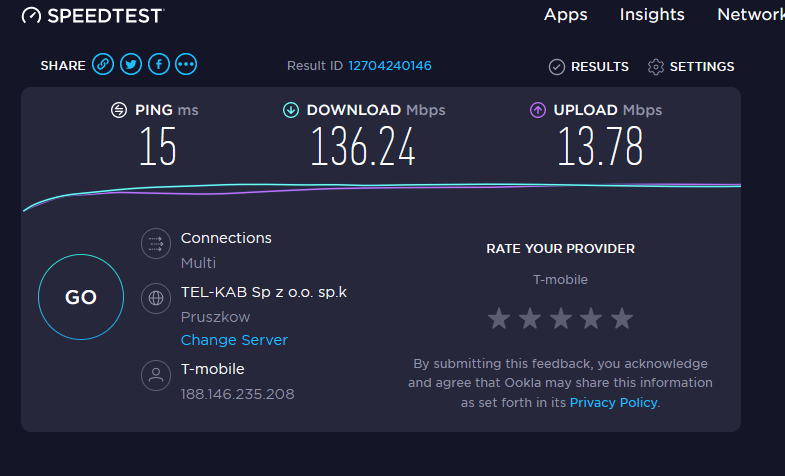Click the ping icon

tap(119, 110)
